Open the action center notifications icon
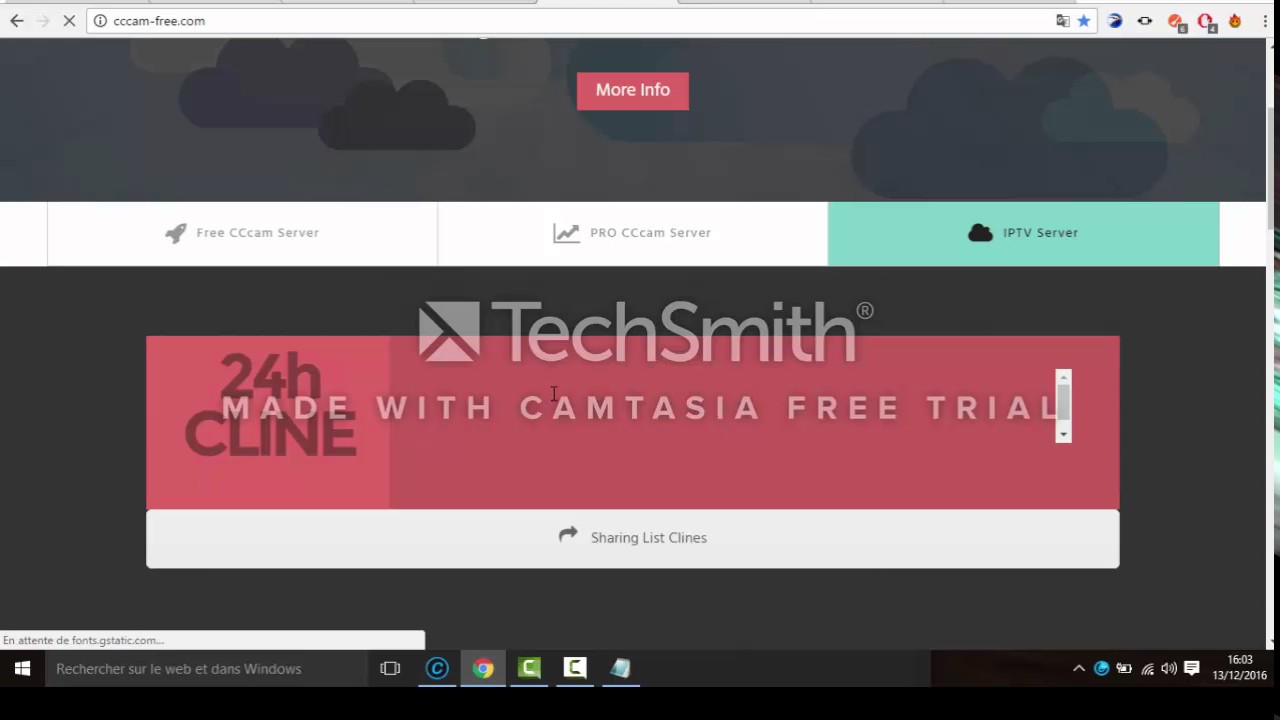 [x=1192, y=668]
